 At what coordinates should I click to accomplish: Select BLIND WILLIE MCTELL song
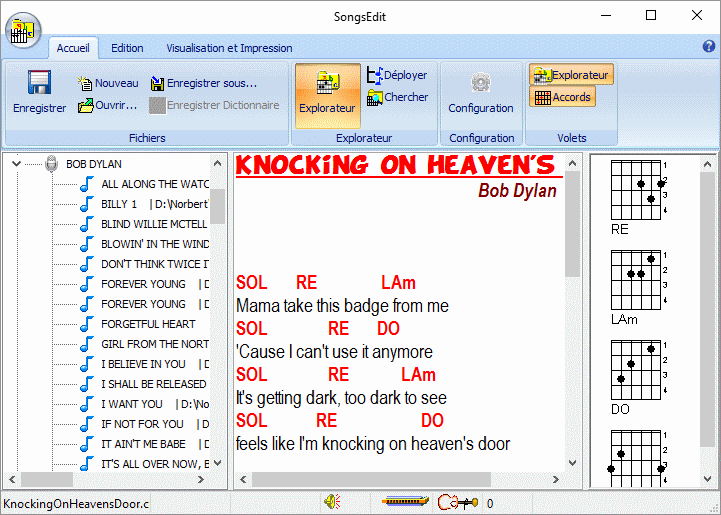tap(154, 224)
